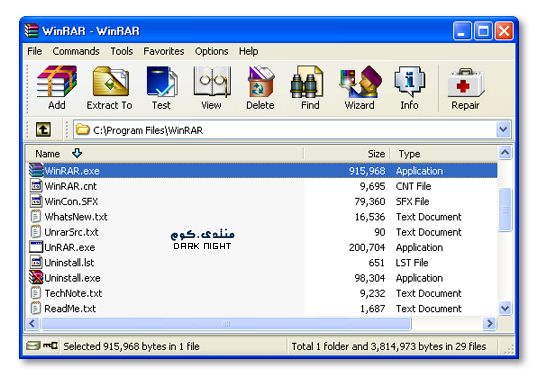
Task: Click the WinRAR books title bar icon
Action: click(x=32, y=31)
